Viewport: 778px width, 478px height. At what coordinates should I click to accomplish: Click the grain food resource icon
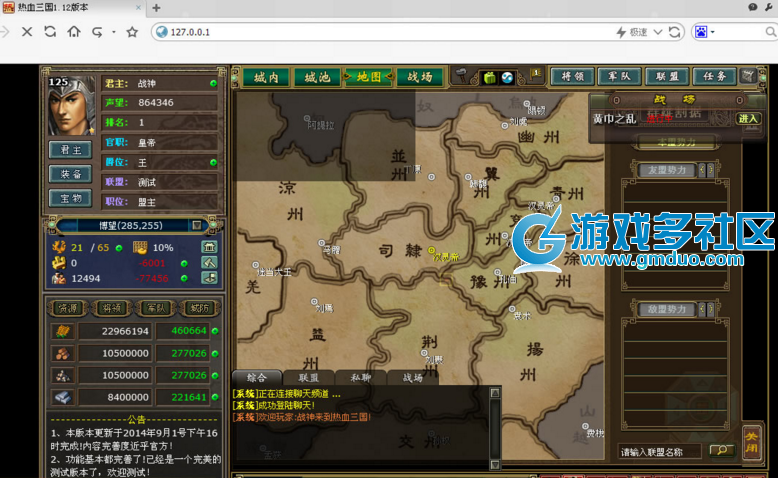(63, 331)
